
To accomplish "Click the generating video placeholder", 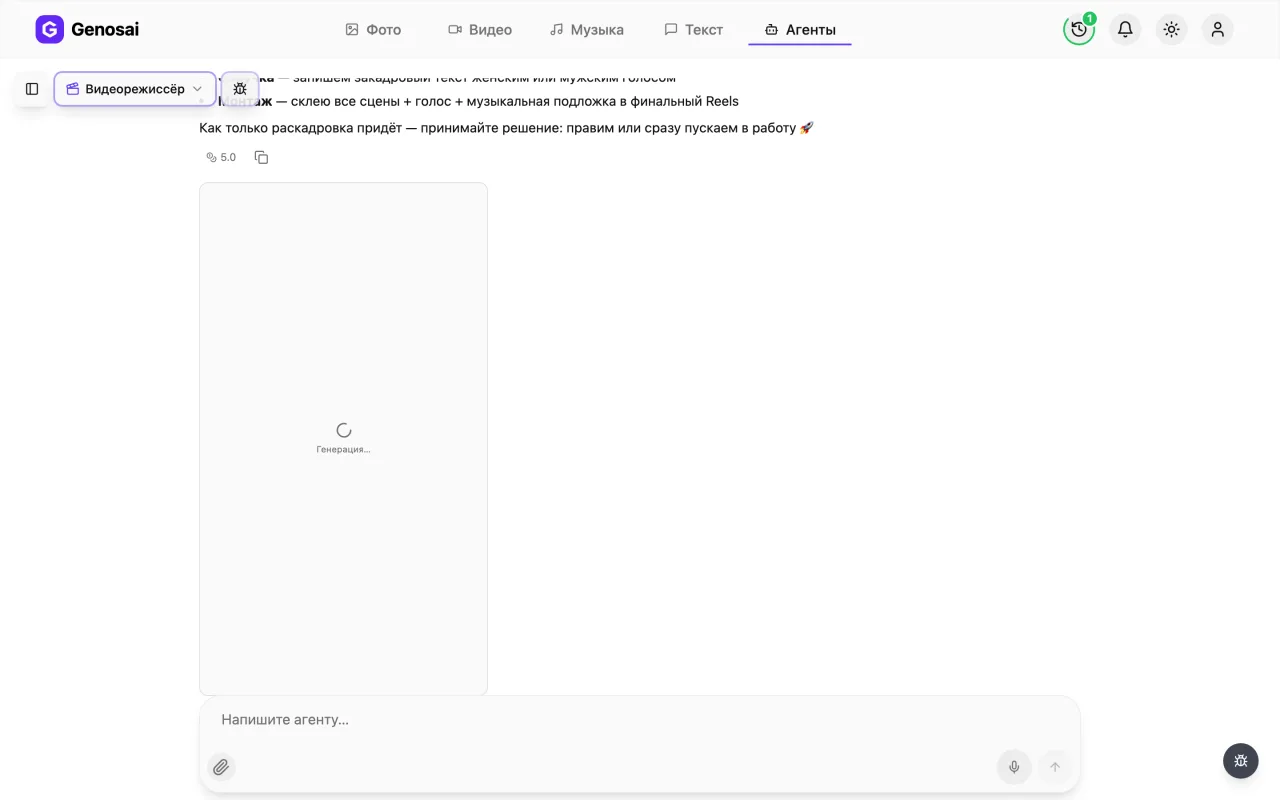I will coord(344,439).
